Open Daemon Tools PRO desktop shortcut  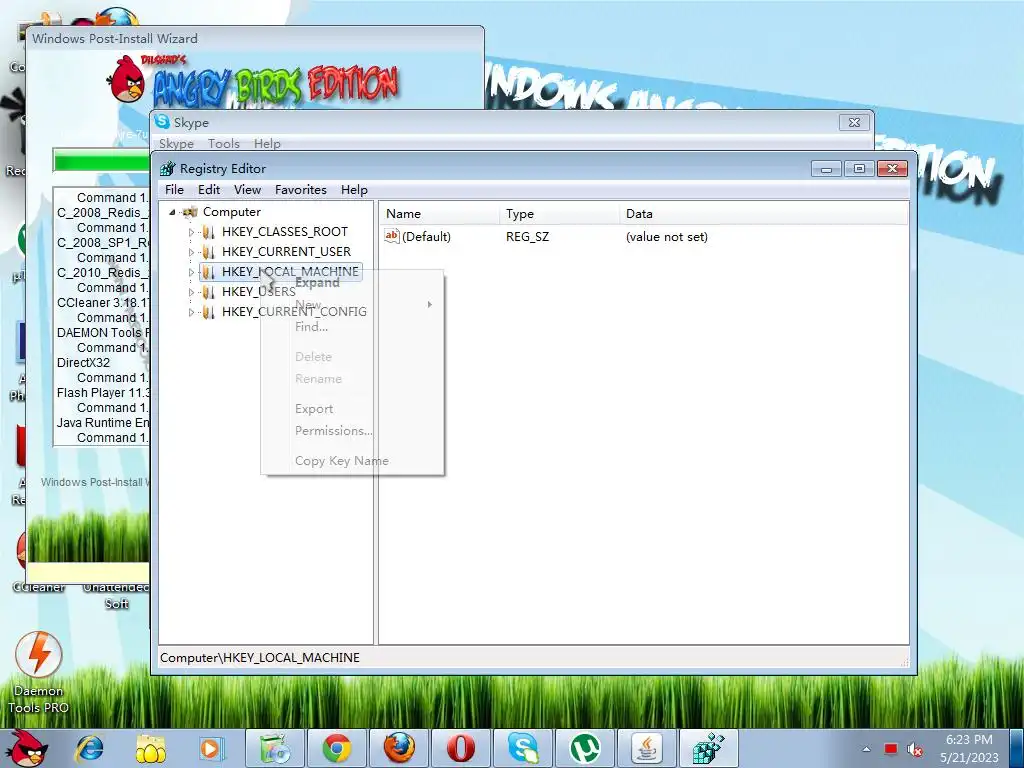pyautogui.click(x=38, y=673)
